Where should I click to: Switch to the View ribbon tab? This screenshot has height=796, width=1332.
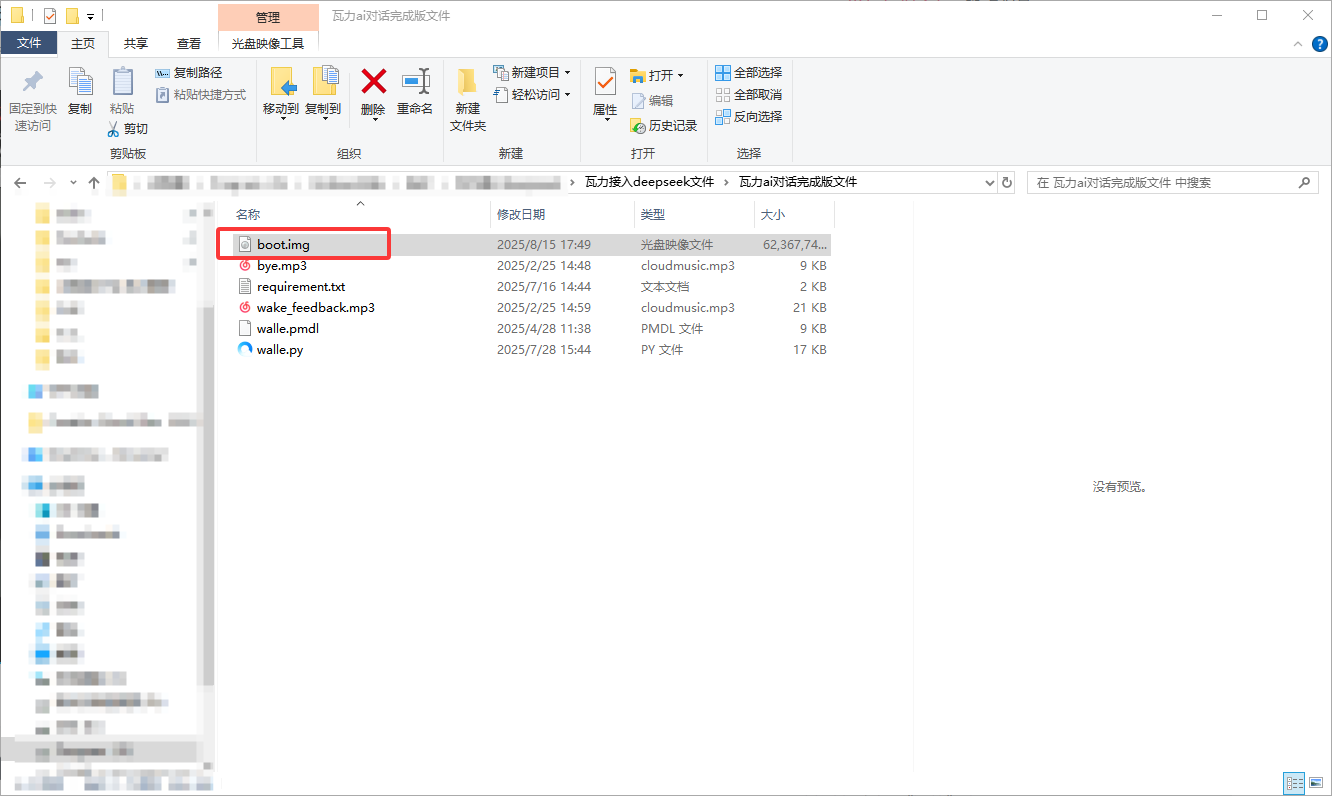coord(189,43)
